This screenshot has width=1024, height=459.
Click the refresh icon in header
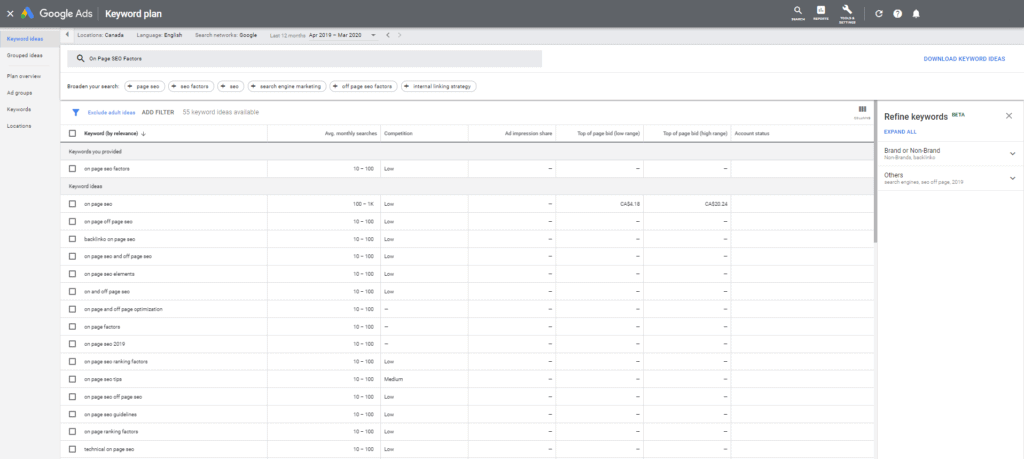pyautogui.click(x=879, y=14)
